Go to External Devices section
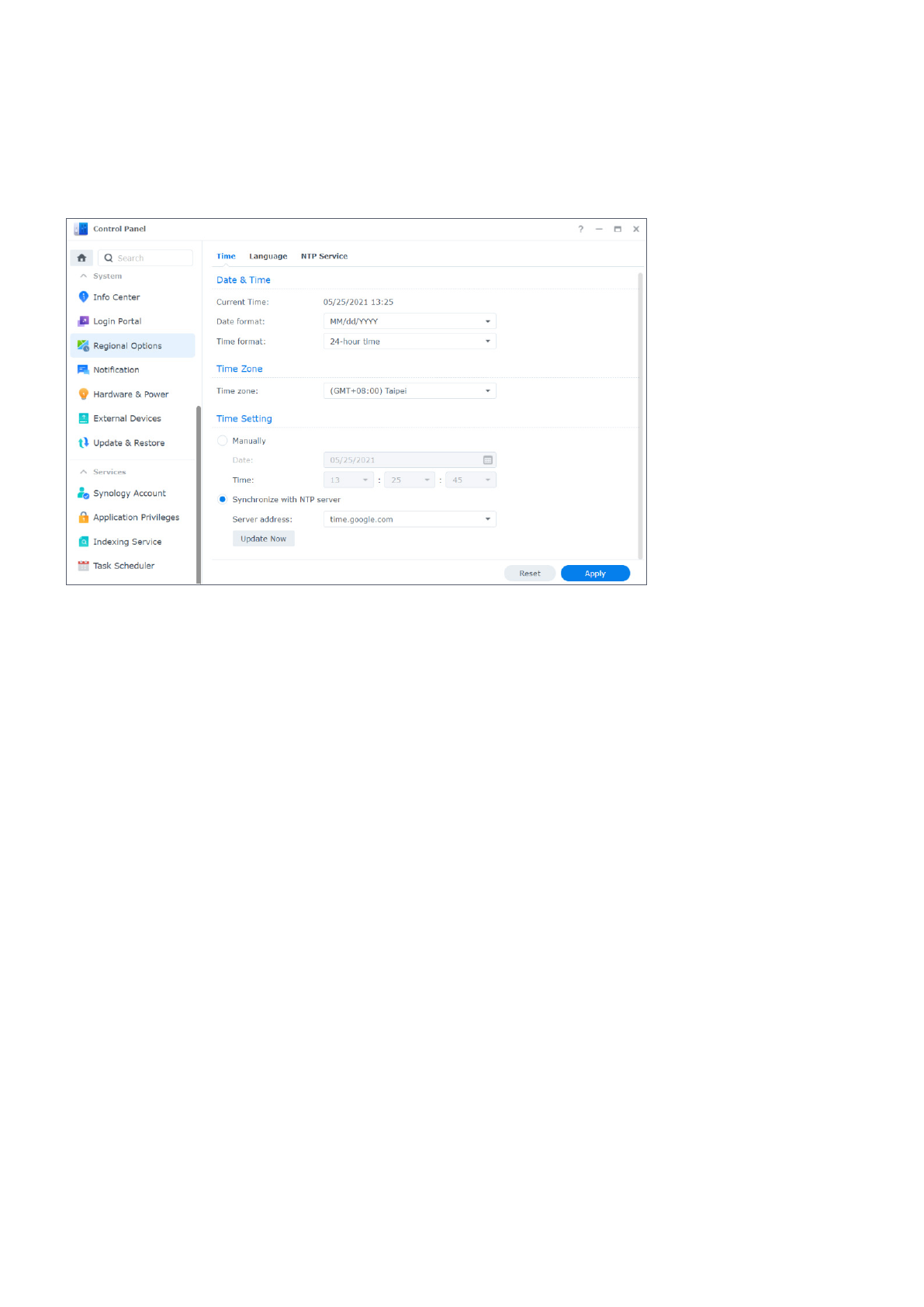The height and width of the screenshot is (1307, 924). click(127, 418)
